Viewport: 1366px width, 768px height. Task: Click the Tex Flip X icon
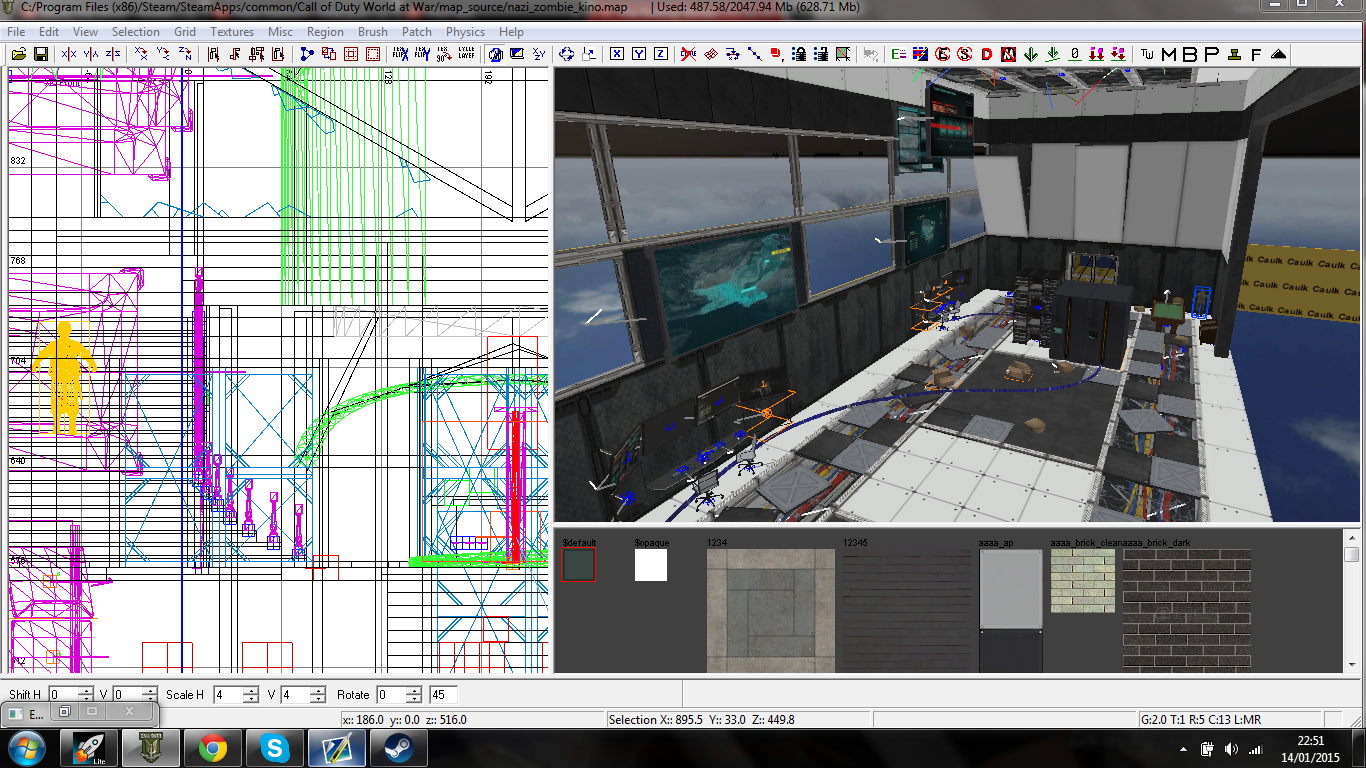click(401, 54)
